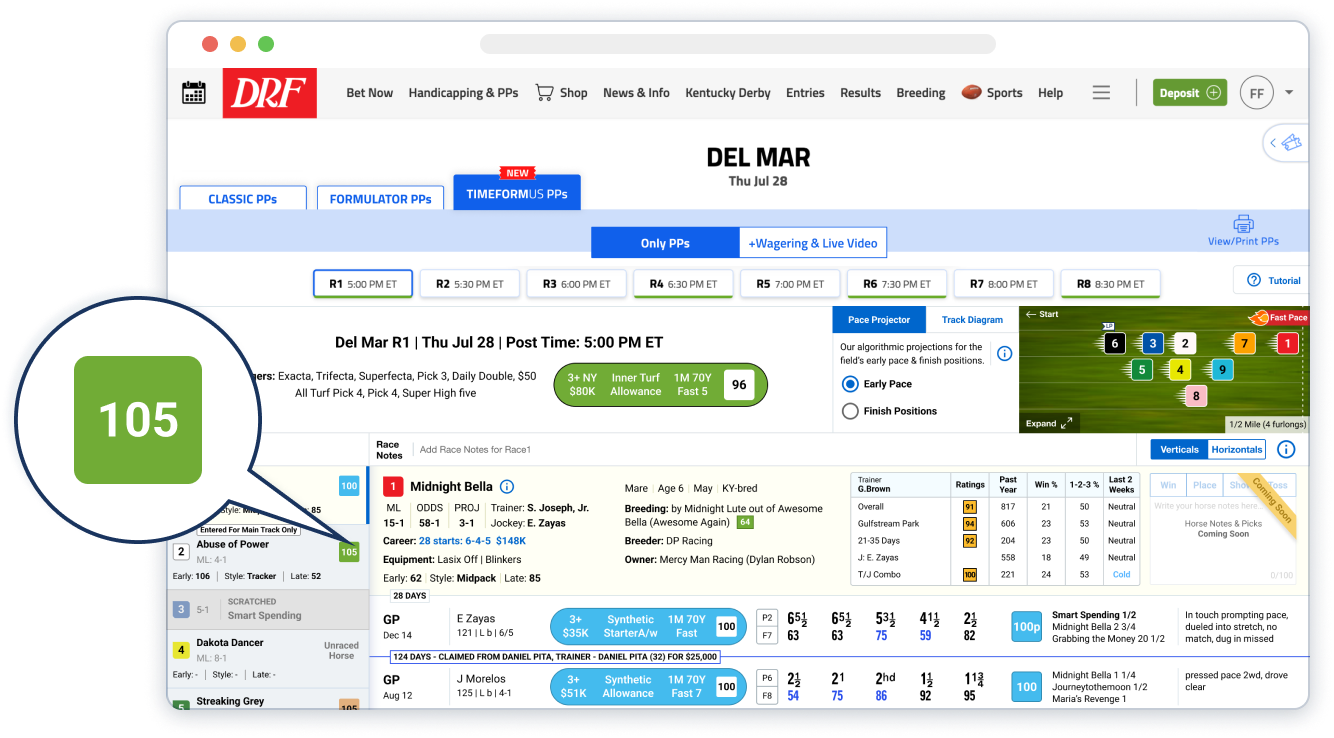The image size is (1334, 738).
Task: Select Only PPs mode
Action: [x=665, y=243]
